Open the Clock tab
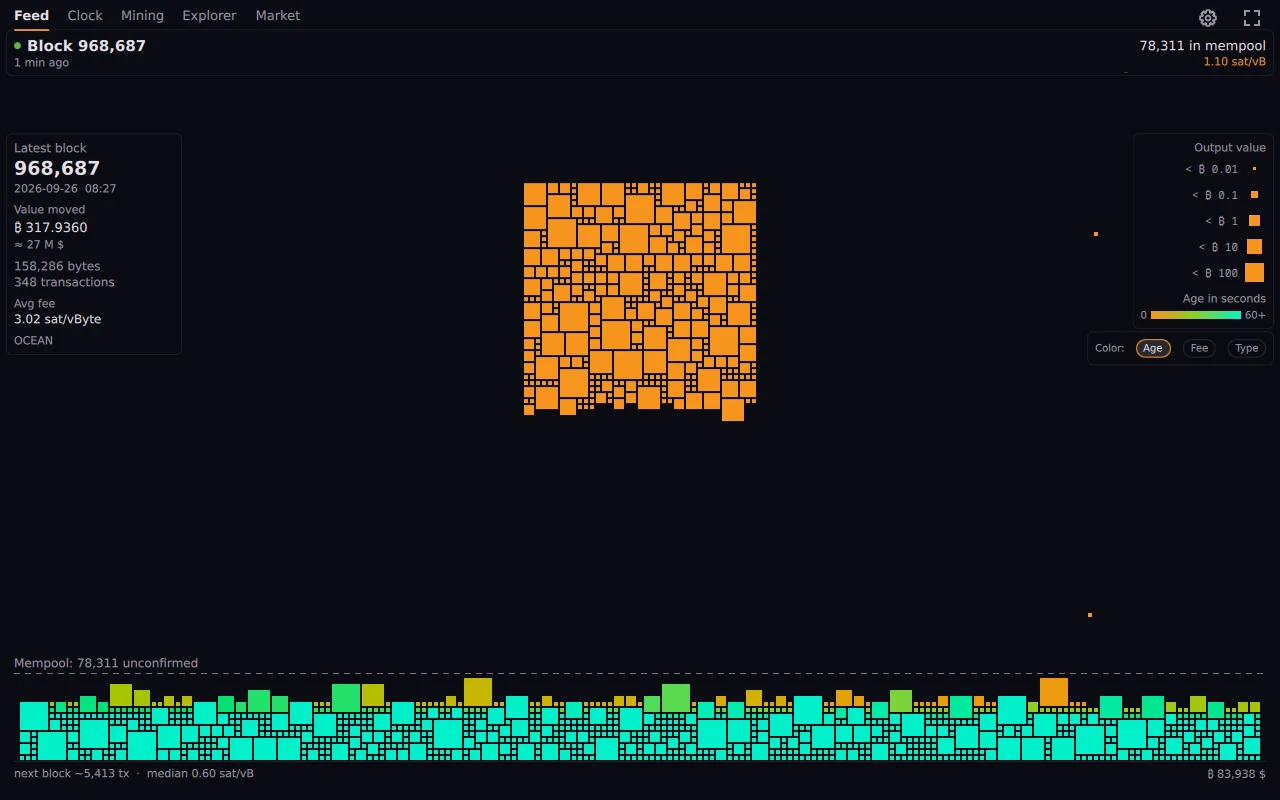The image size is (1280, 800). (85, 16)
